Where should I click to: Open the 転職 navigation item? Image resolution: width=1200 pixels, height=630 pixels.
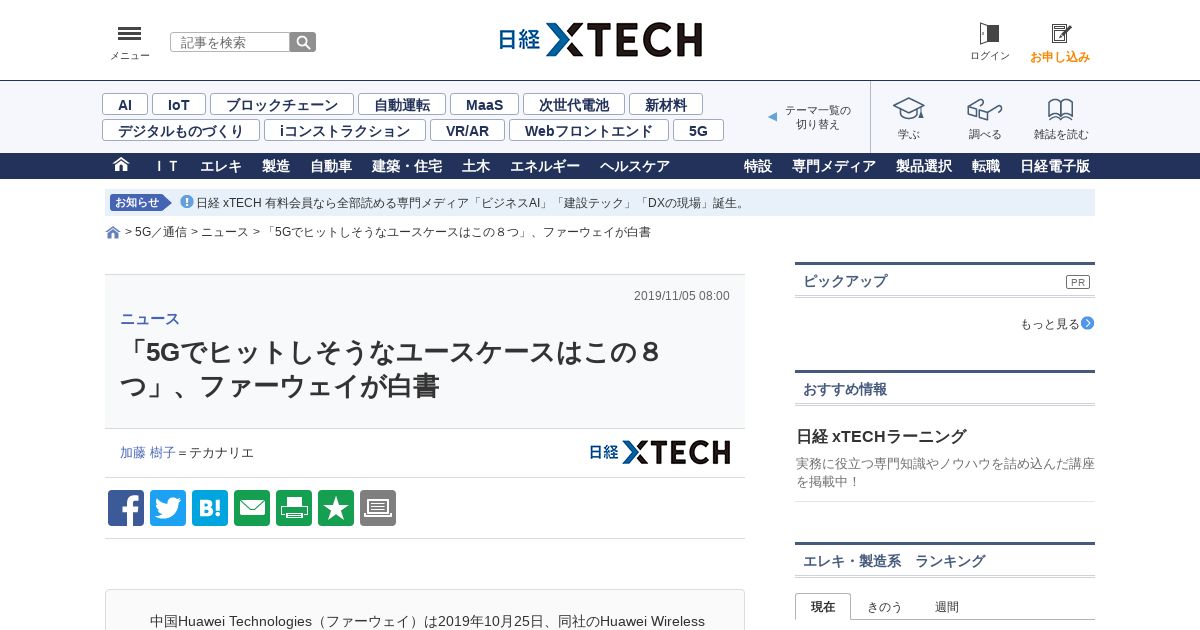point(986,166)
